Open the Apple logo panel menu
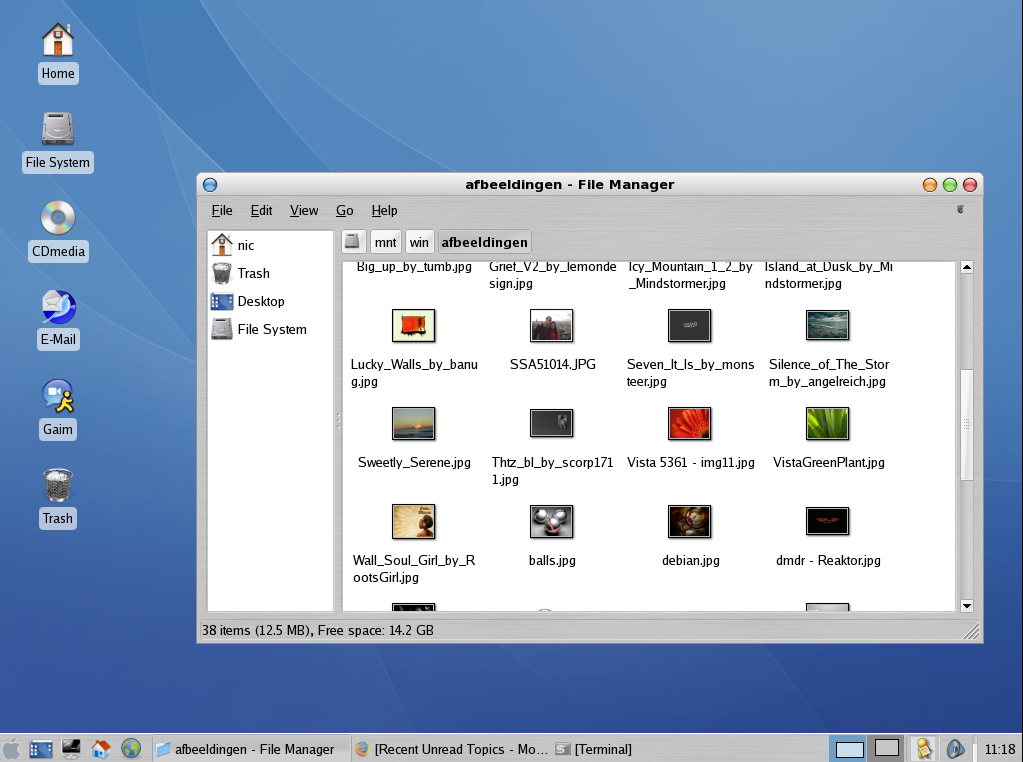Image resolution: width=1023 pixels, height=762 pixels. pos(12,748)
